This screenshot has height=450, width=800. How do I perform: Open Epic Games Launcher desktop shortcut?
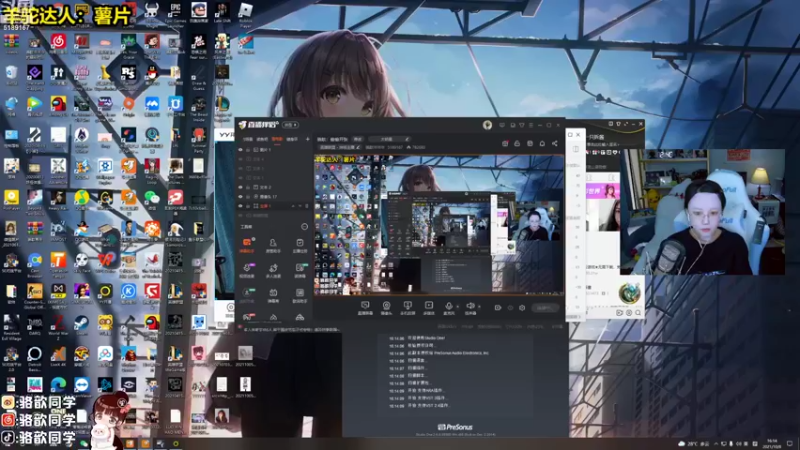click(x=175, y=14)
